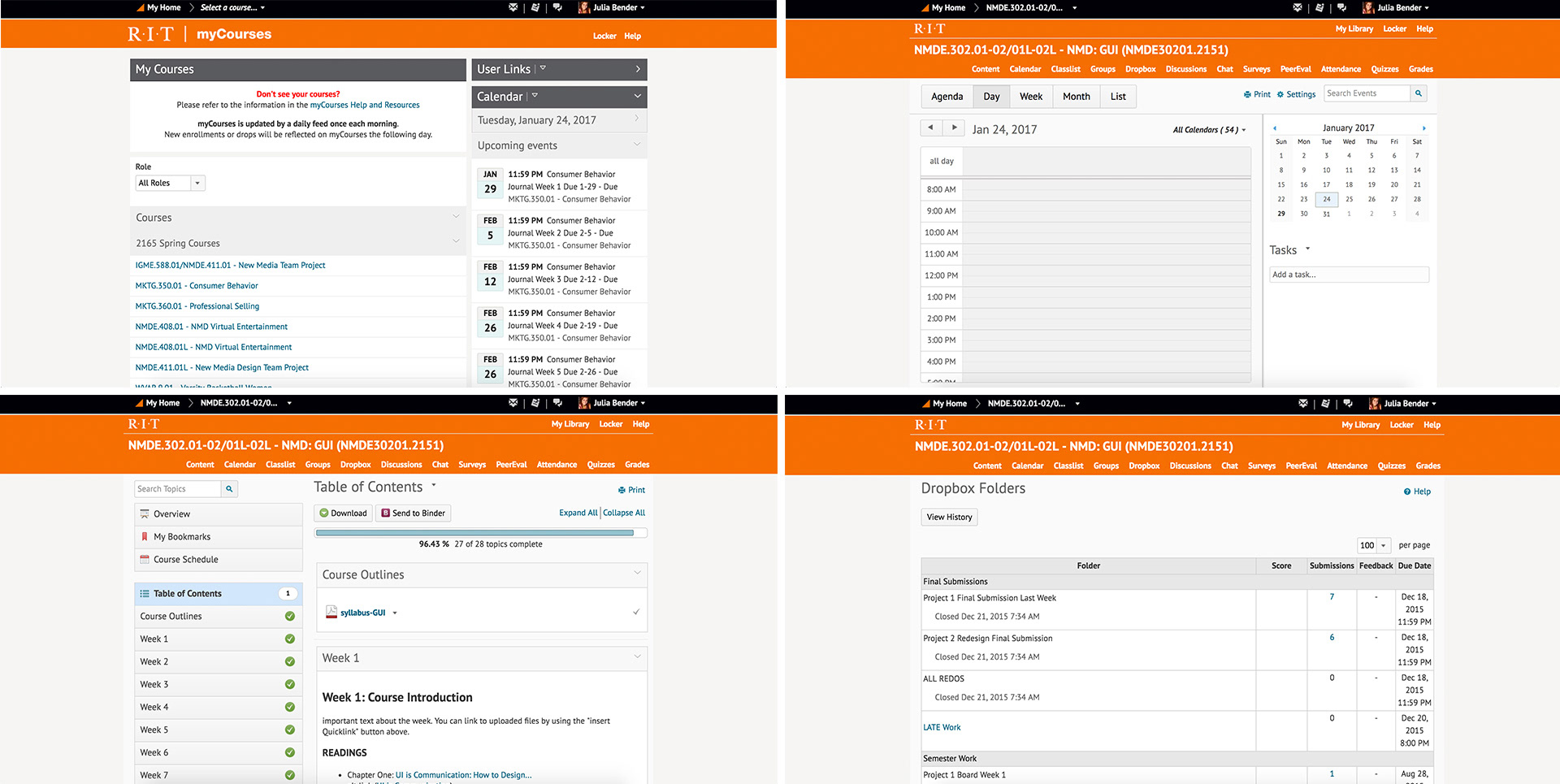Screen dimensions: 1560x784
Task: Click Collapse All
Action: (624, 513)
